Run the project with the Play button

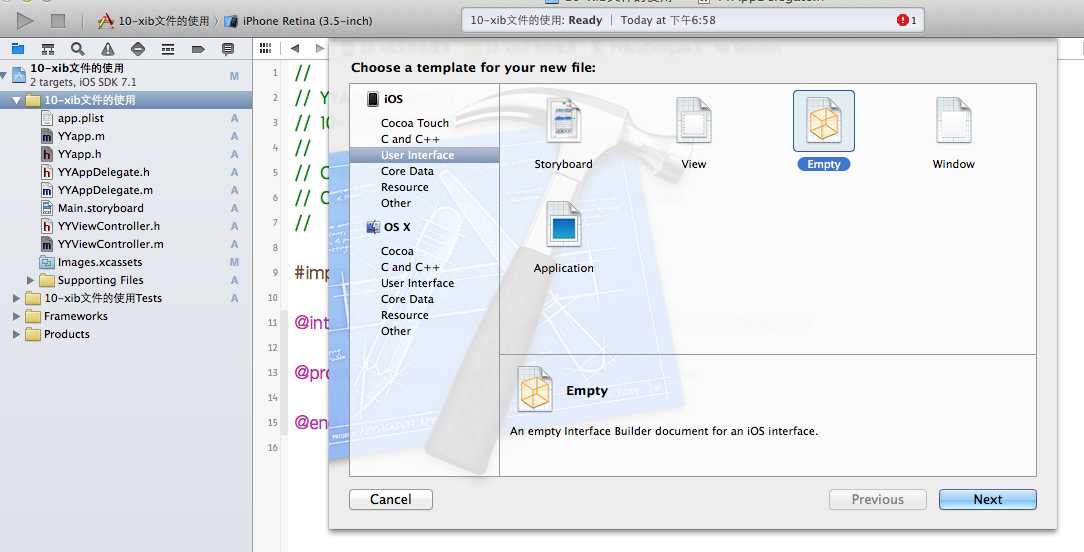[25, 21]
